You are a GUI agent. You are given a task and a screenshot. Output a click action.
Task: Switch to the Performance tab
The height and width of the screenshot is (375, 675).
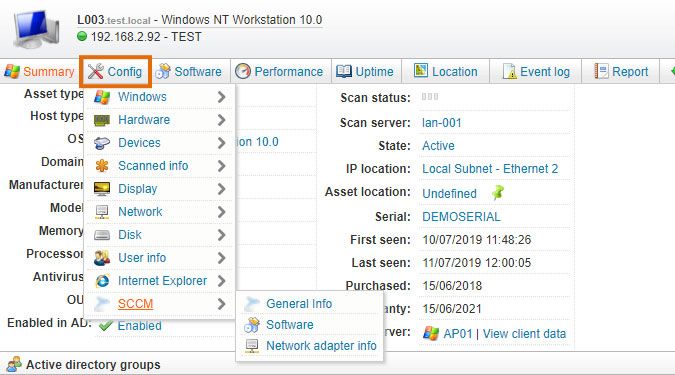(x=281, y=71)
